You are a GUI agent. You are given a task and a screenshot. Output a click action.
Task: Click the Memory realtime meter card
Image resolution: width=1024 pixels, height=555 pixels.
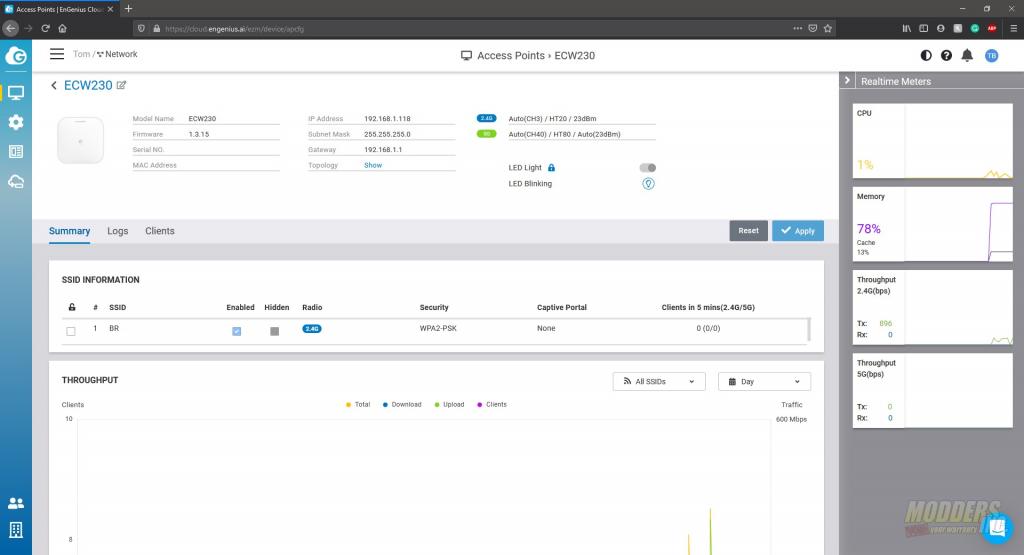pos(933,225)
